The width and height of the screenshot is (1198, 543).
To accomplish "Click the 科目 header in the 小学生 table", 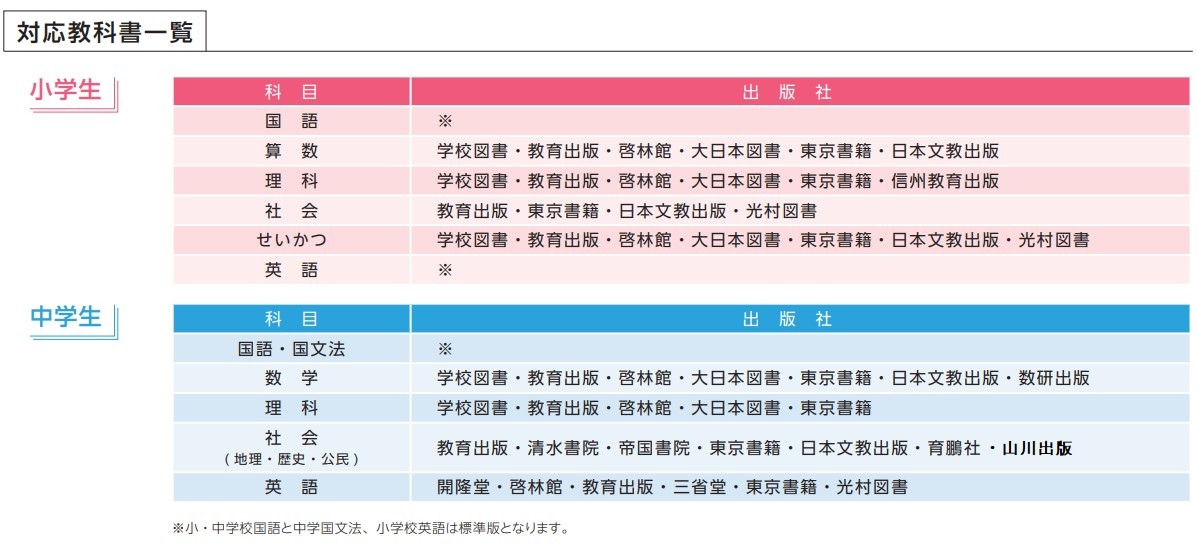I will tap(291, 92).
